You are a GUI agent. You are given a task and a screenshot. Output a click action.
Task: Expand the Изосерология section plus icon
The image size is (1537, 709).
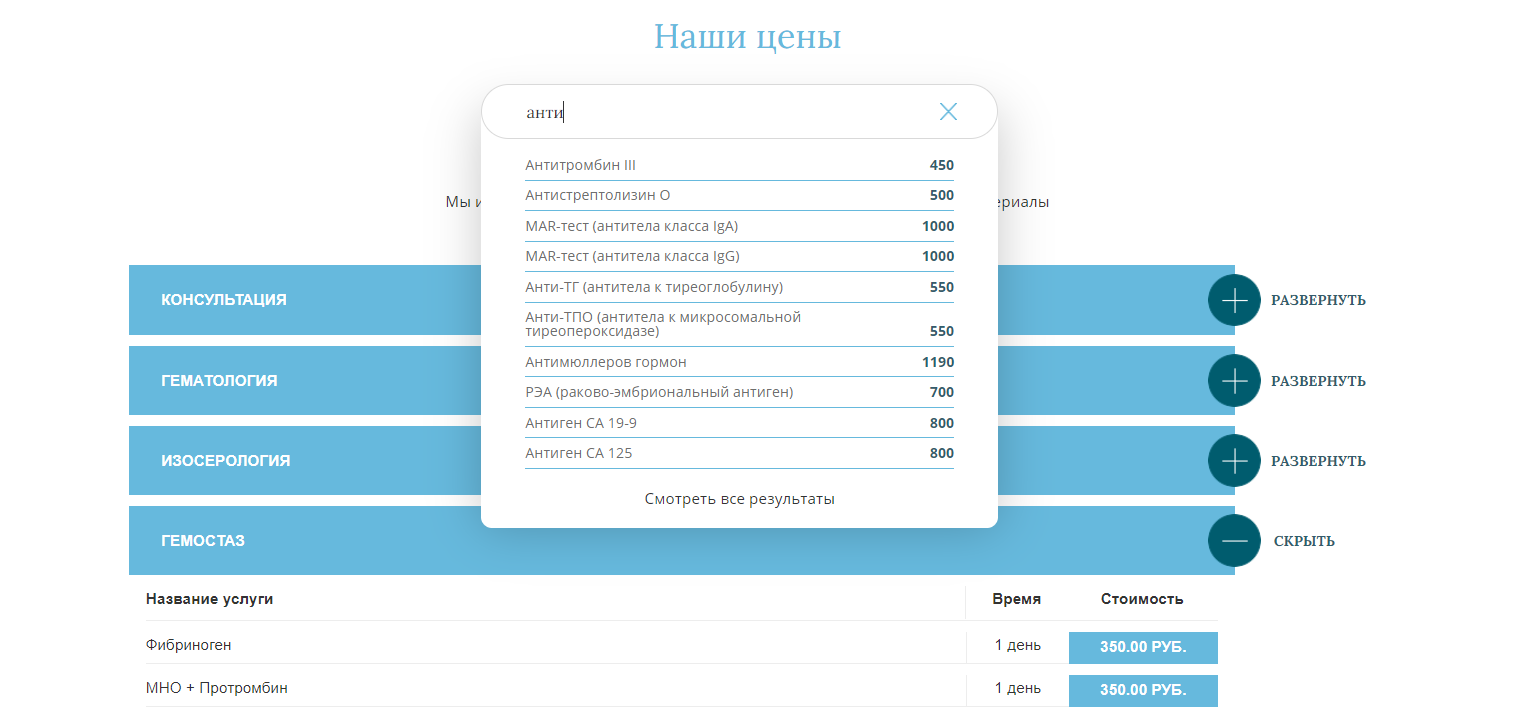pyautogui.click(x=1234, y=461)
